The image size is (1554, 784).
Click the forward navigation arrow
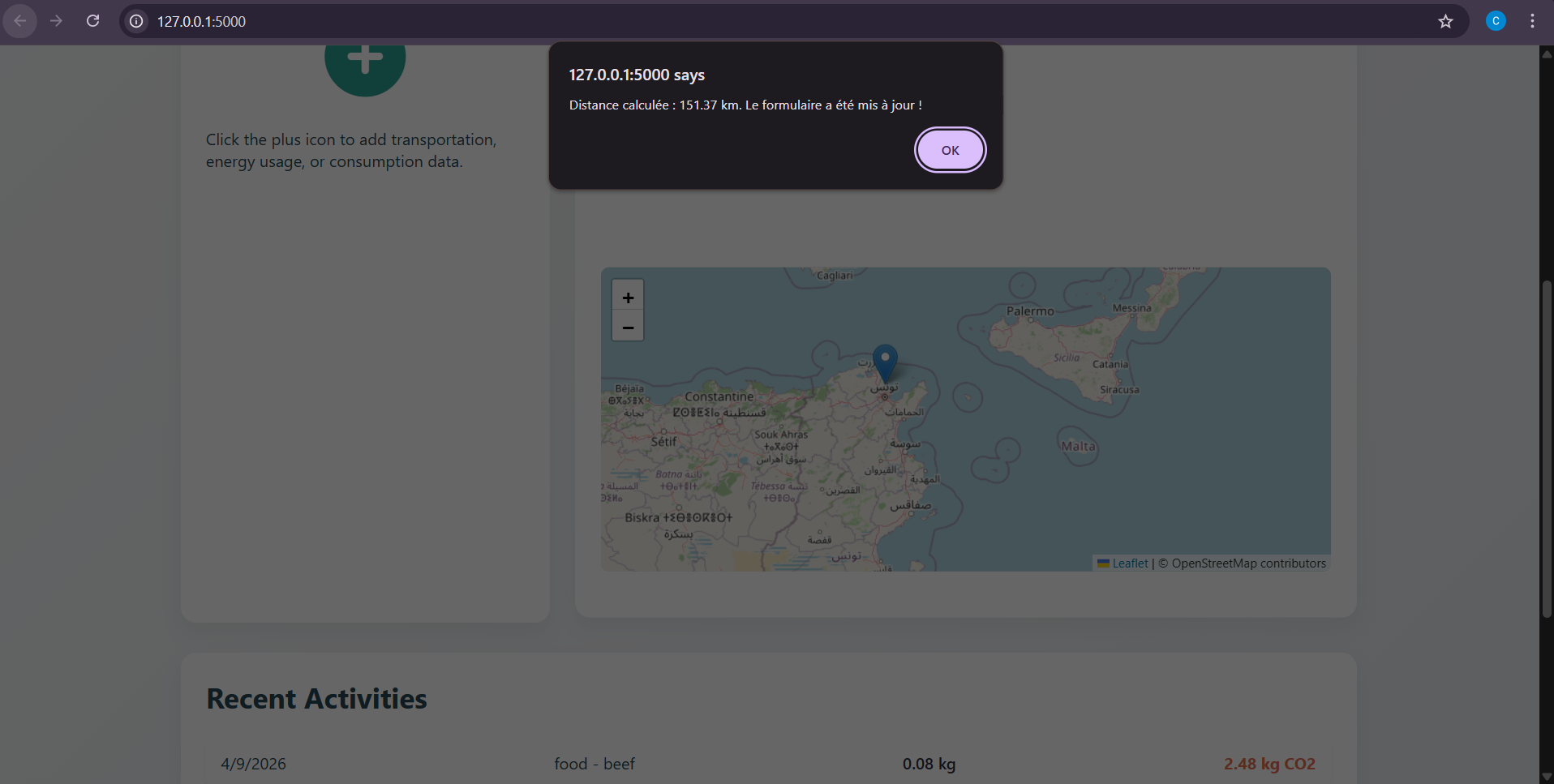56,21
